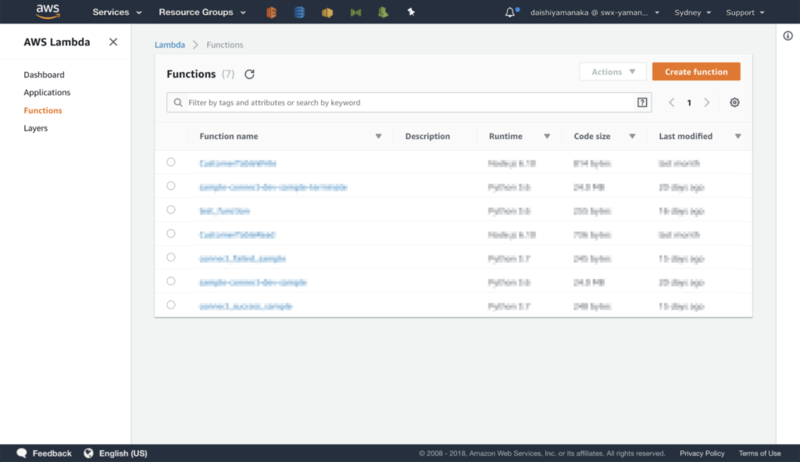Screen dimensions: 800x462
Task: Expand the Services menu
Action: 117,12
